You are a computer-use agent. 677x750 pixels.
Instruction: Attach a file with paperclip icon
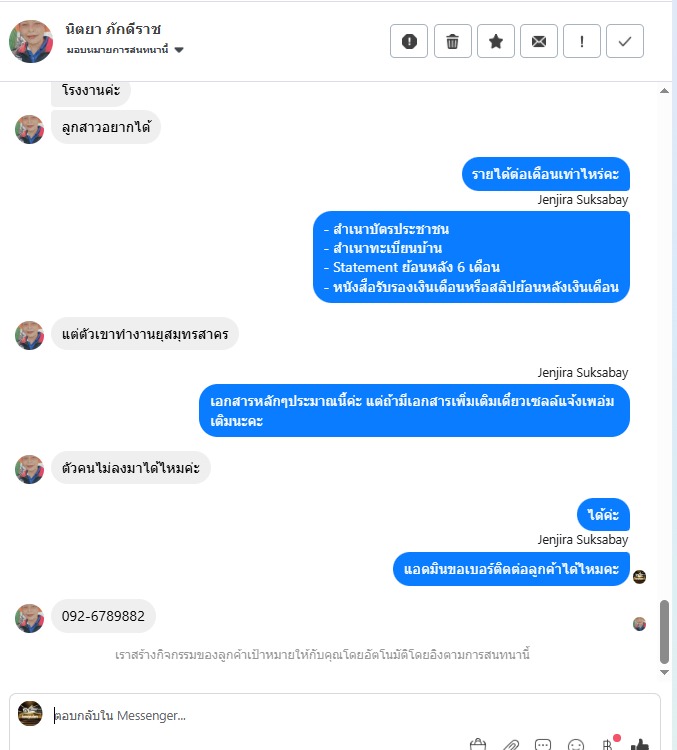click(x=511, y=744)
